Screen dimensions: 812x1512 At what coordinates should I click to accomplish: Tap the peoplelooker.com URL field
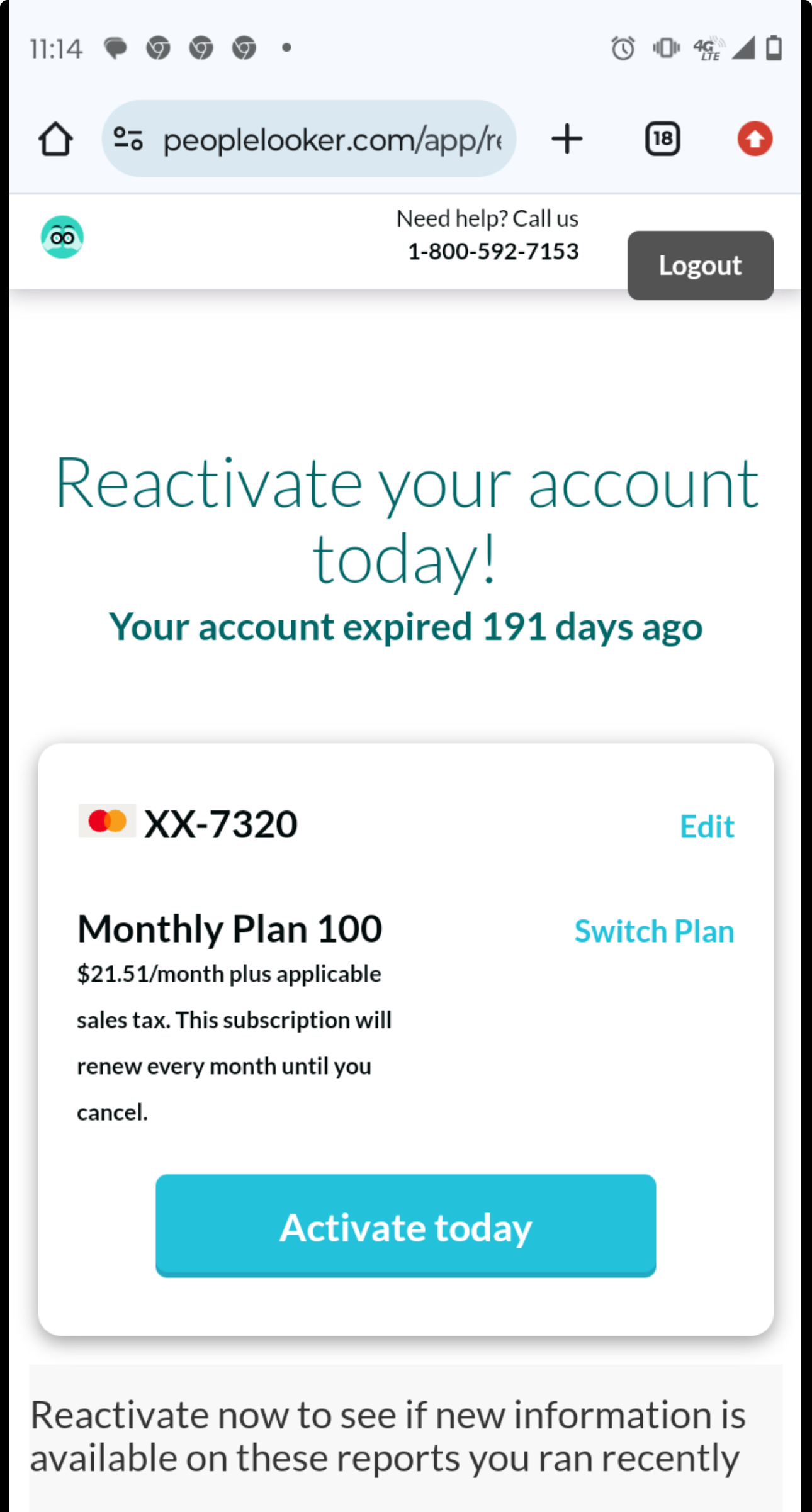308,138
